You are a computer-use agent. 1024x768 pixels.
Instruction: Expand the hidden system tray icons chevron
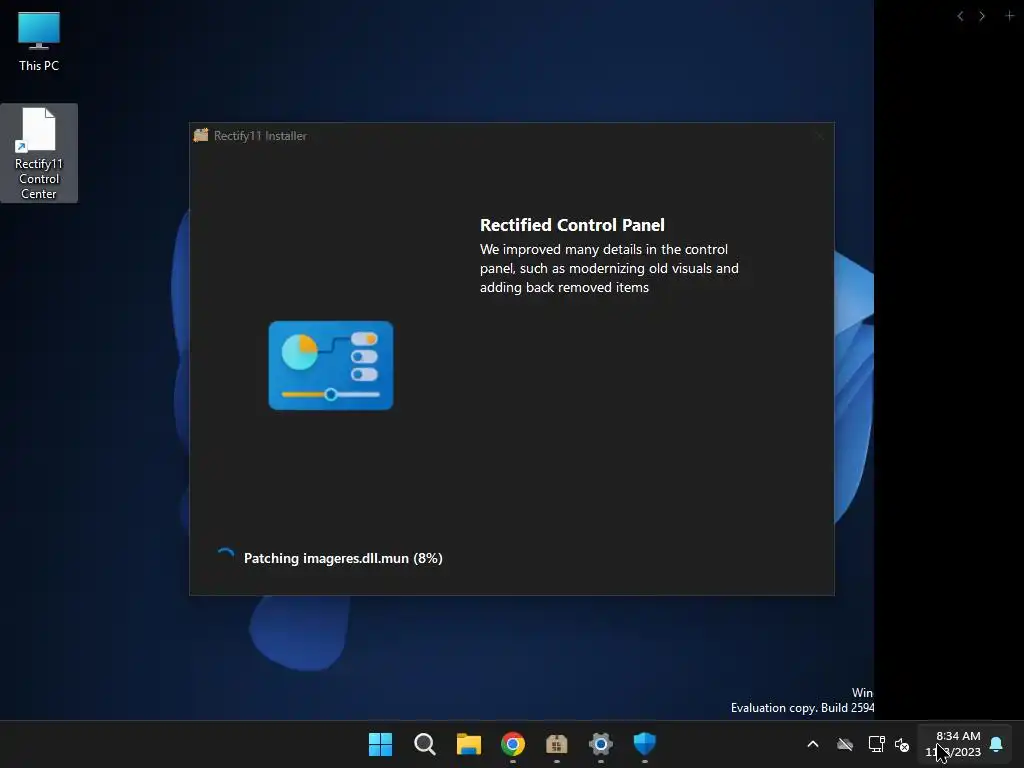pyautogui.click(x=813, y=744)
